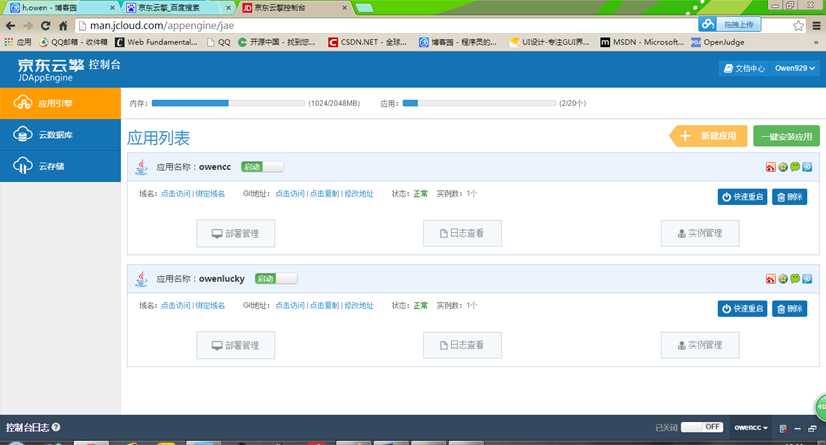
Task: Toggle the owenlucky app start switch
Action: (276, 279)
